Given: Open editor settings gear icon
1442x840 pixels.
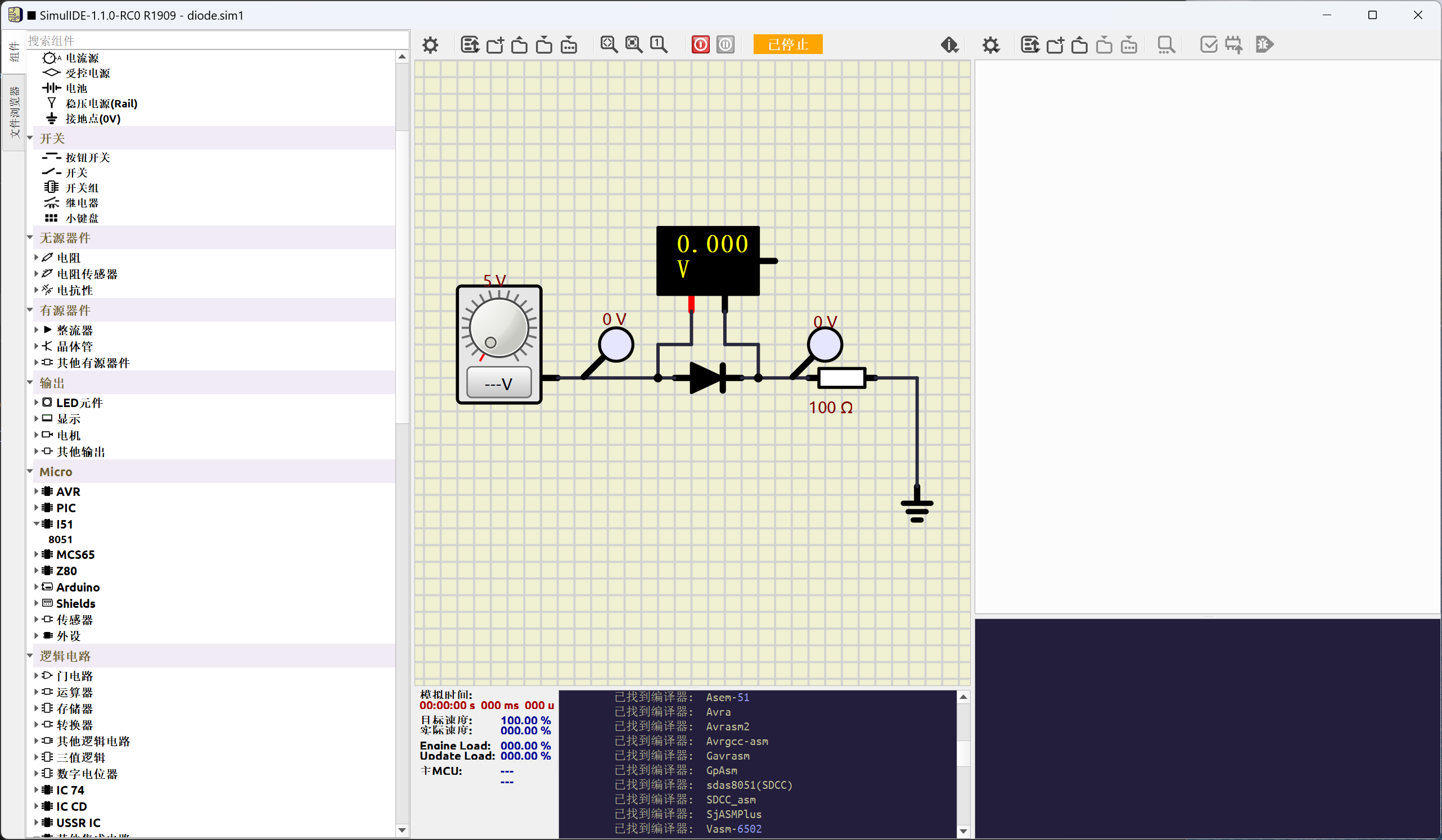Looking at the screenshot, I should tap(990, 44).
